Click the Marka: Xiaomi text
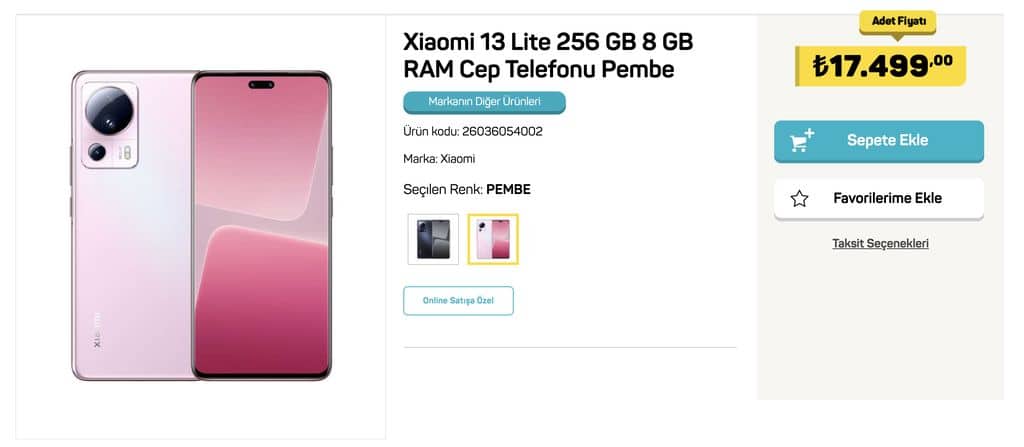1024x447 pixels. pyautogui.click(x=439, y=159)
